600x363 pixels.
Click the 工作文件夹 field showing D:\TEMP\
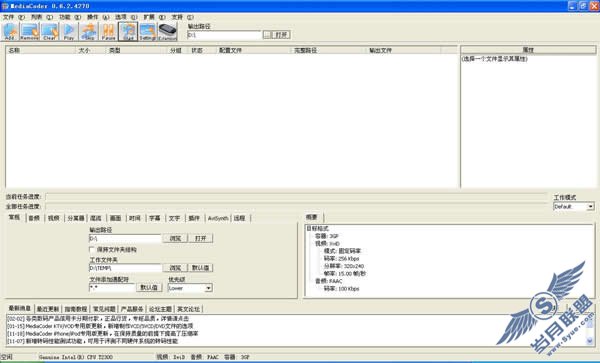tap(126, 268)
